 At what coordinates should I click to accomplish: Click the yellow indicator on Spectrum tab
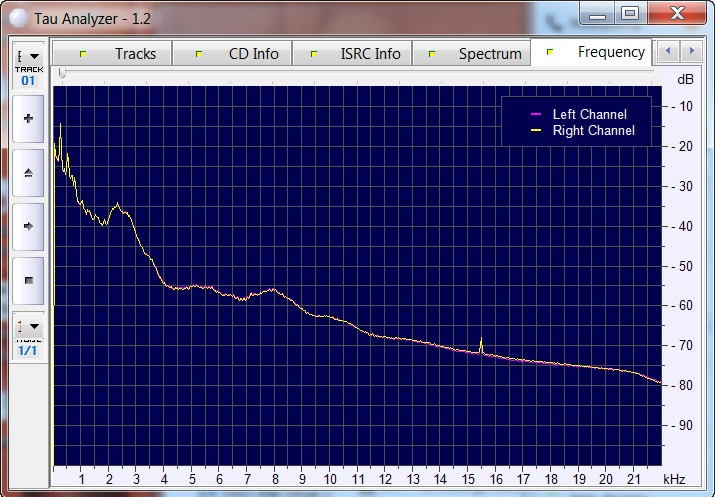(432, 54)
